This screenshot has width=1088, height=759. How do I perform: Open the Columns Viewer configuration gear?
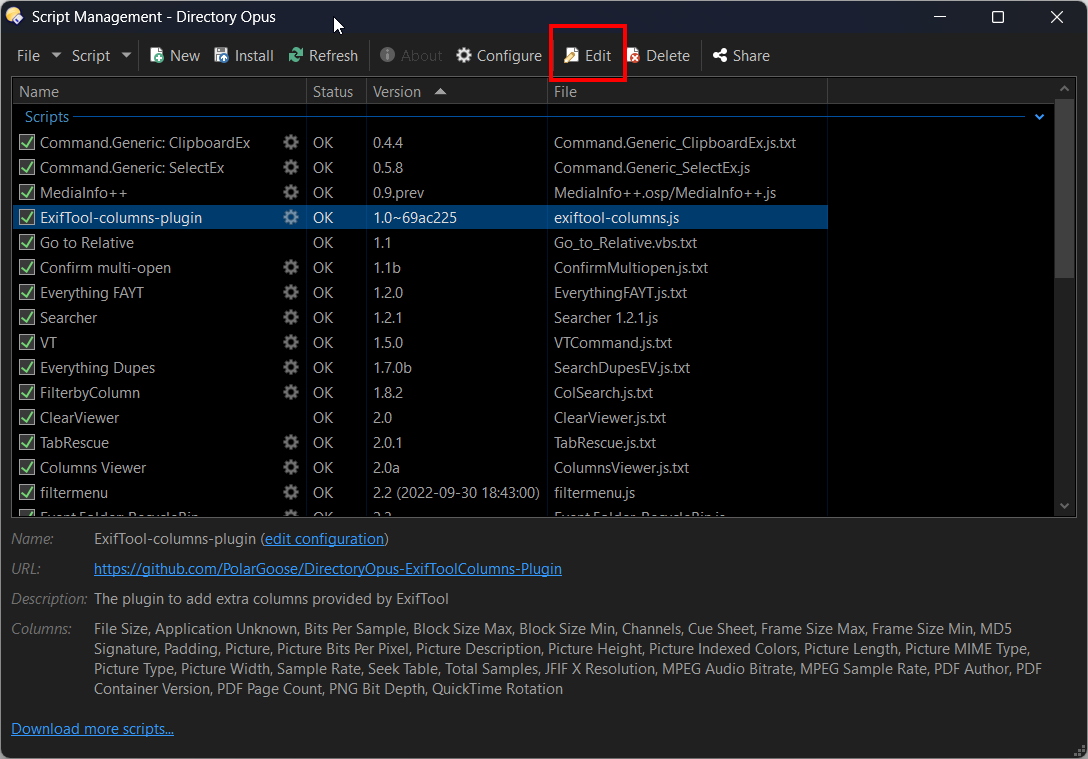click(291, 467)
